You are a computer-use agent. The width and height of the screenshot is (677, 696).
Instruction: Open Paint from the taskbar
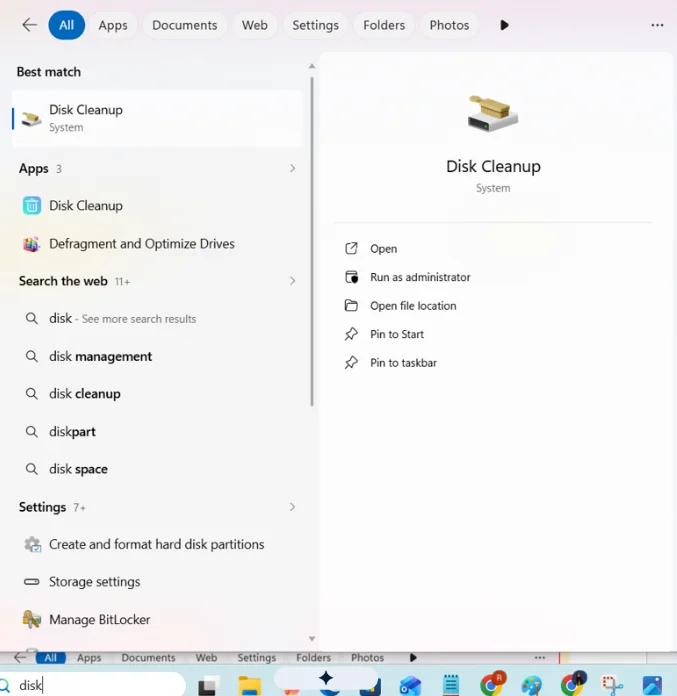[532, 685]
